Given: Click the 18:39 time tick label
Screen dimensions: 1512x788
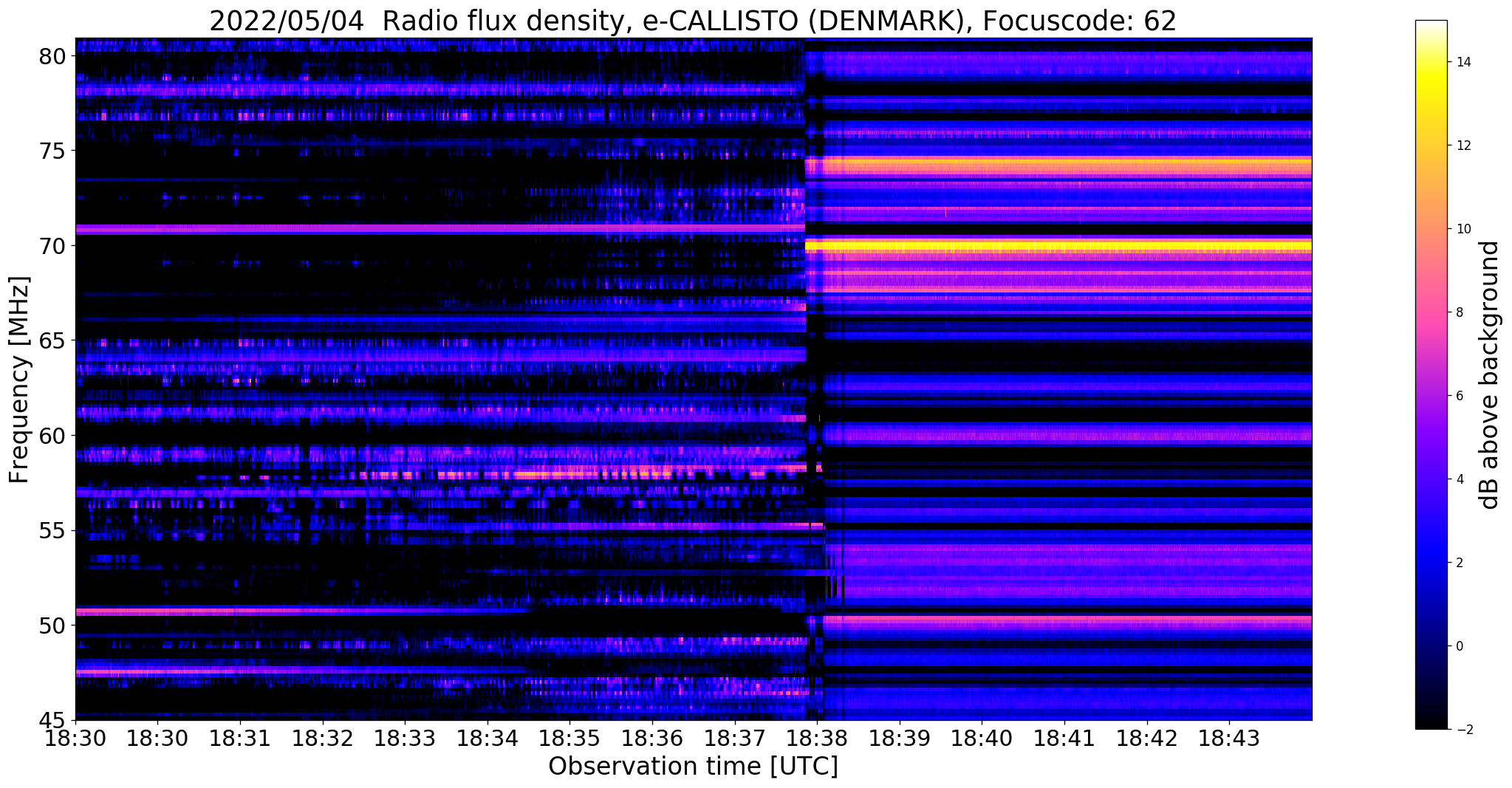Looking at the screenshot, I should tap(900, 739).
